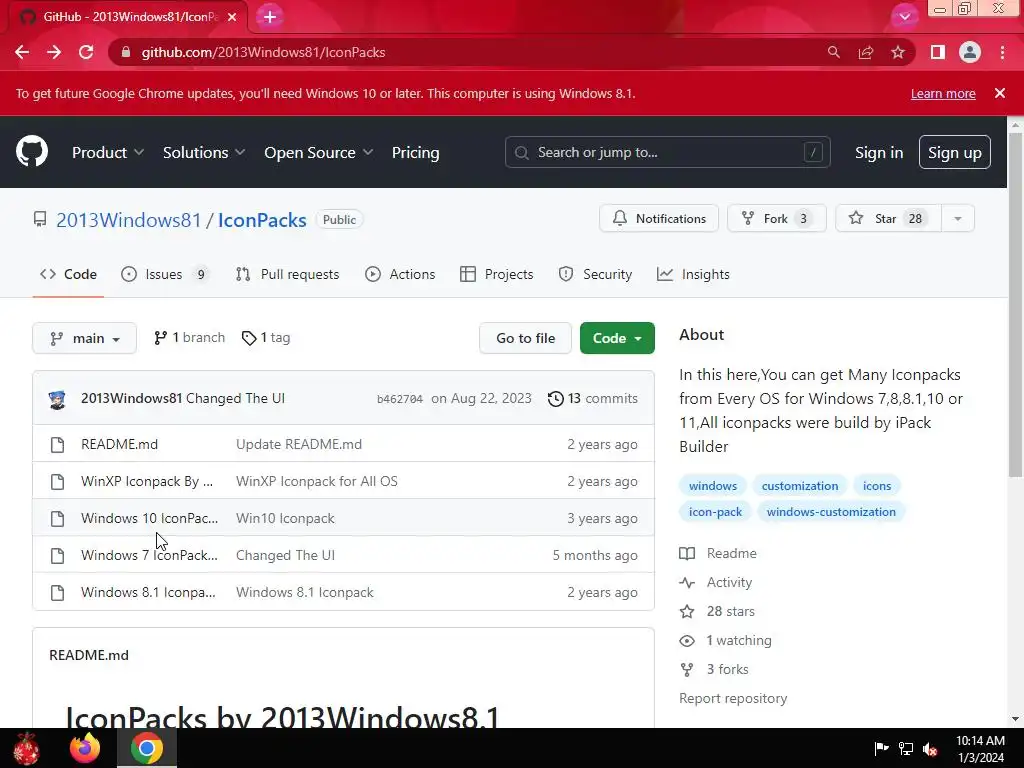This screenshot has height=768, width=1024.
Task: Open the Update README.md commit message
Action: [x=299, y=444]
